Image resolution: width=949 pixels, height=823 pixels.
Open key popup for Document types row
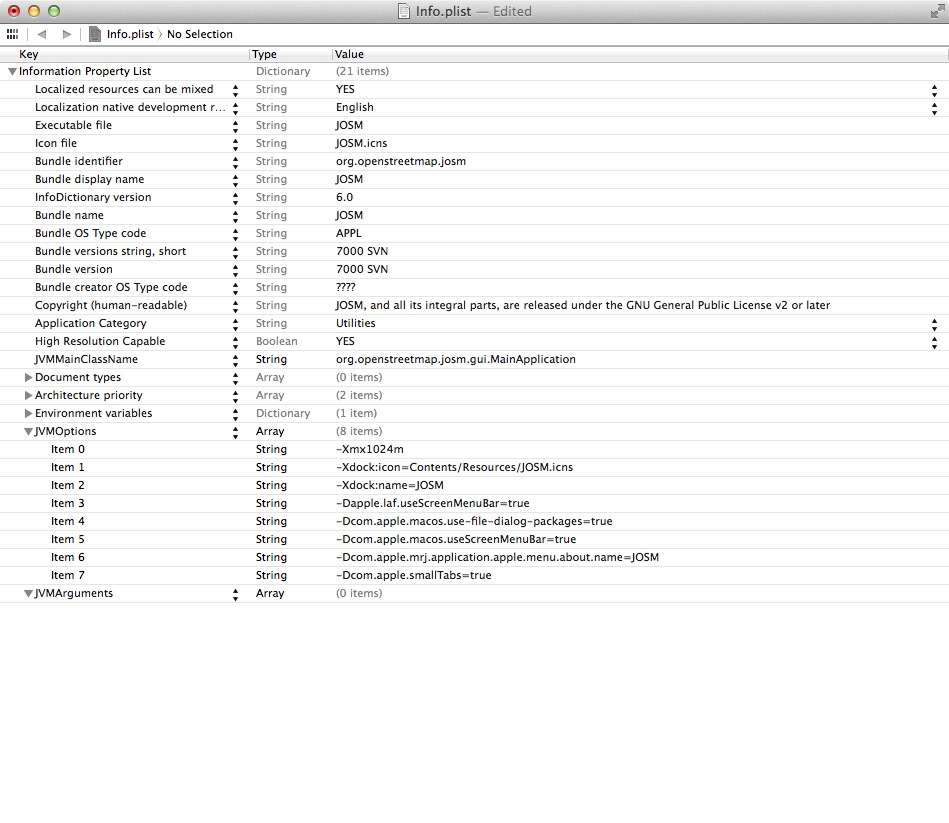pos(235,378)
